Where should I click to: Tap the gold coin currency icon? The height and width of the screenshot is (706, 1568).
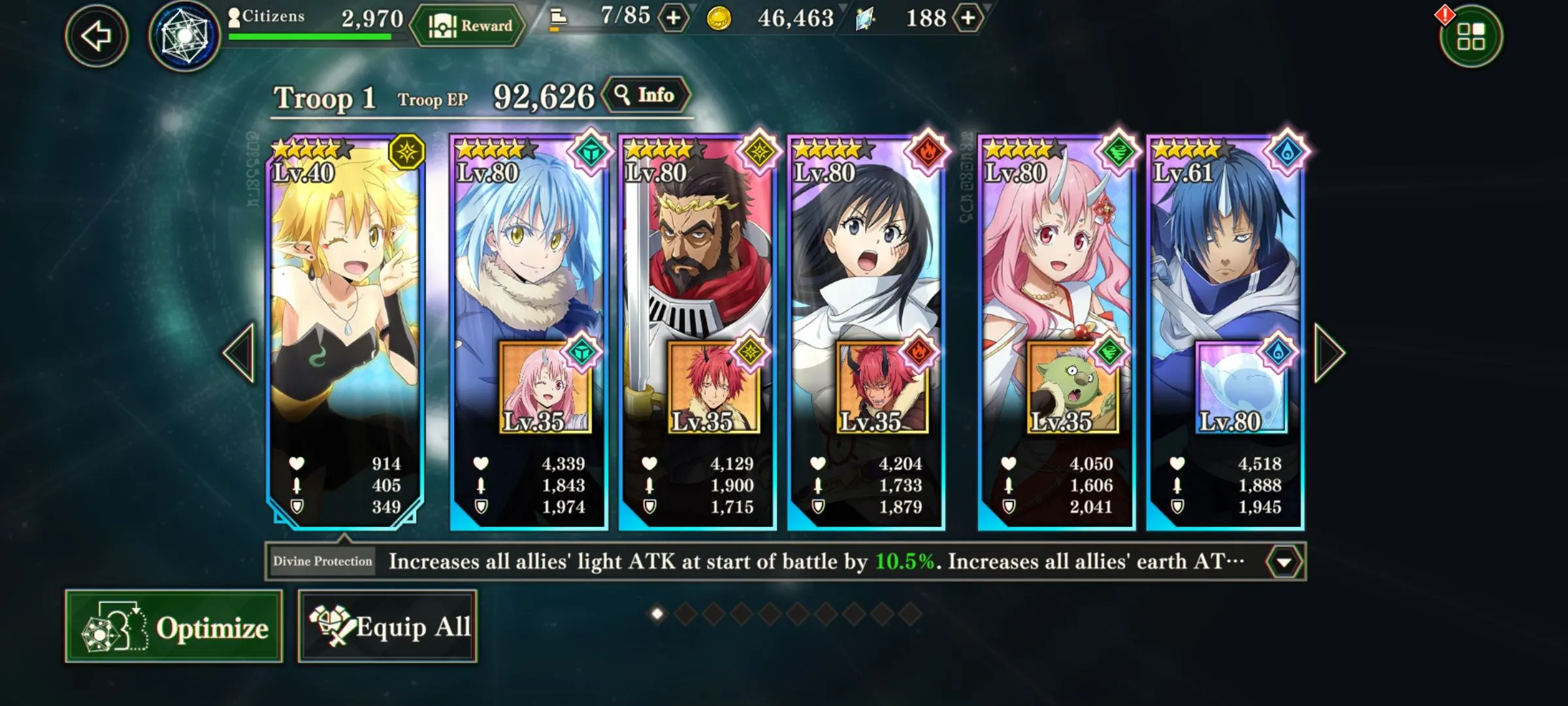pyautogui.click(x=719, y=18)
